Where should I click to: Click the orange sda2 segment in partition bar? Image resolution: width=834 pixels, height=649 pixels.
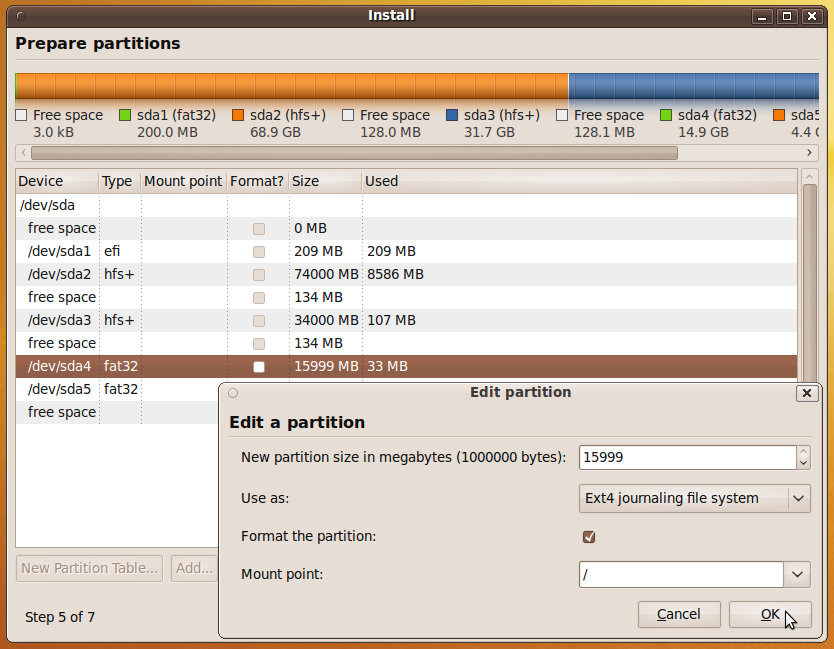click(293, 87)
